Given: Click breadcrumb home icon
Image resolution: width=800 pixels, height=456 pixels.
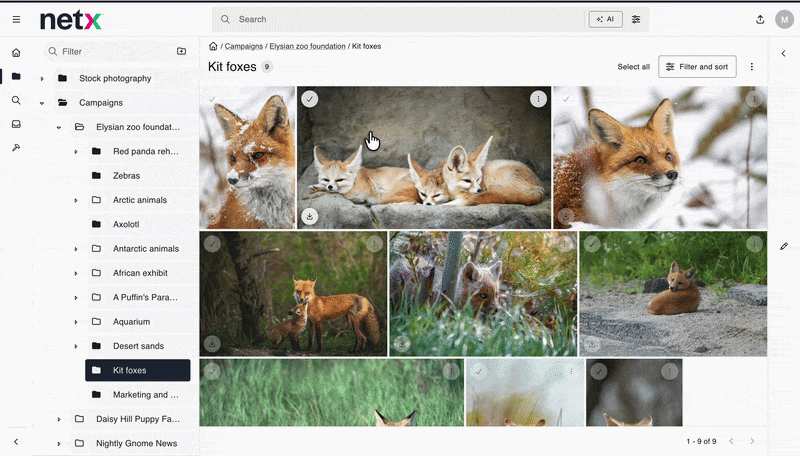Looking at the screenshot, I should [213, 46].
